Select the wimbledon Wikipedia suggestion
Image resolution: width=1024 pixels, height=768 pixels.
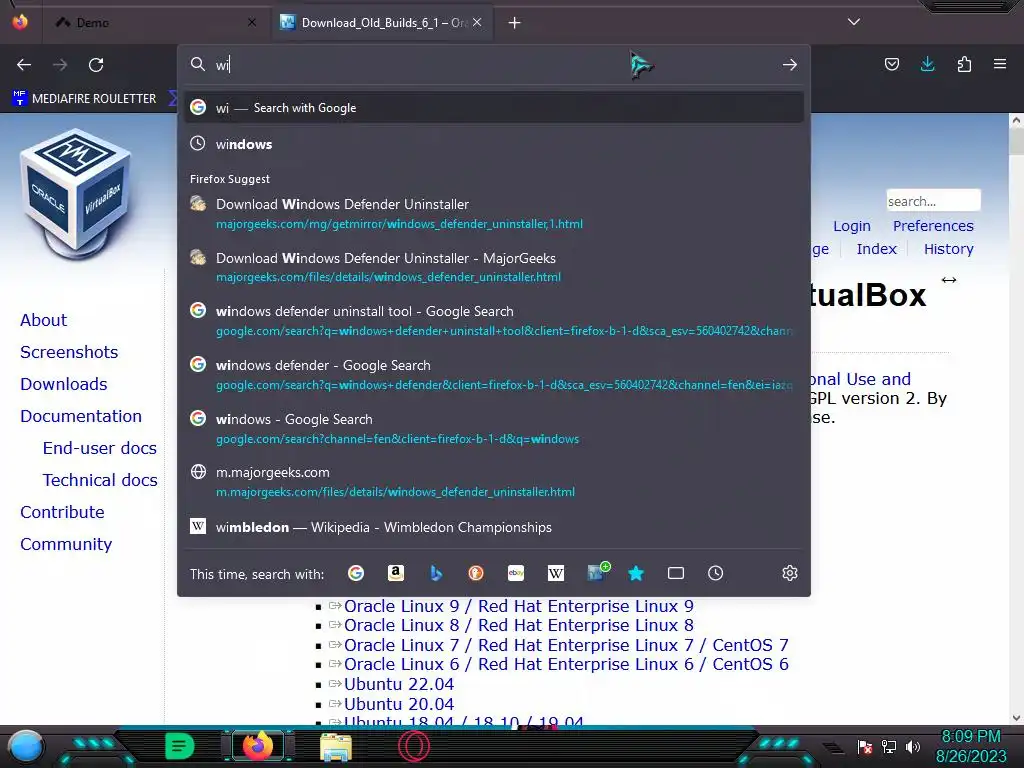[494, 527]
